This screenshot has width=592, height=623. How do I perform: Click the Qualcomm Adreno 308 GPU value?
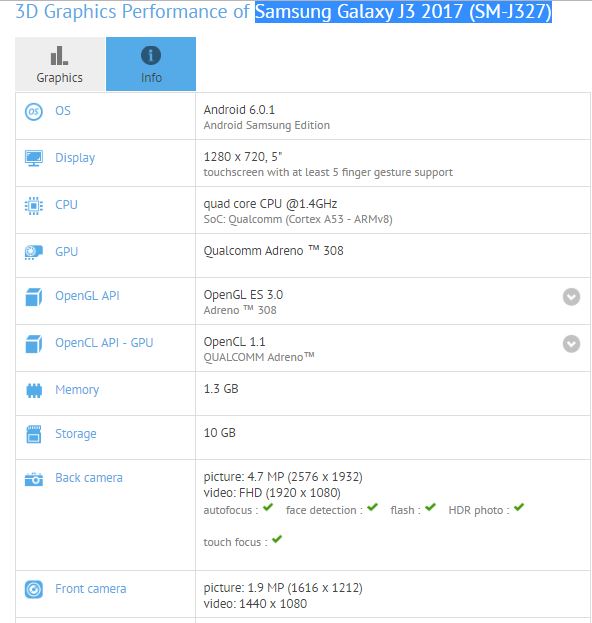coord(273,251)
